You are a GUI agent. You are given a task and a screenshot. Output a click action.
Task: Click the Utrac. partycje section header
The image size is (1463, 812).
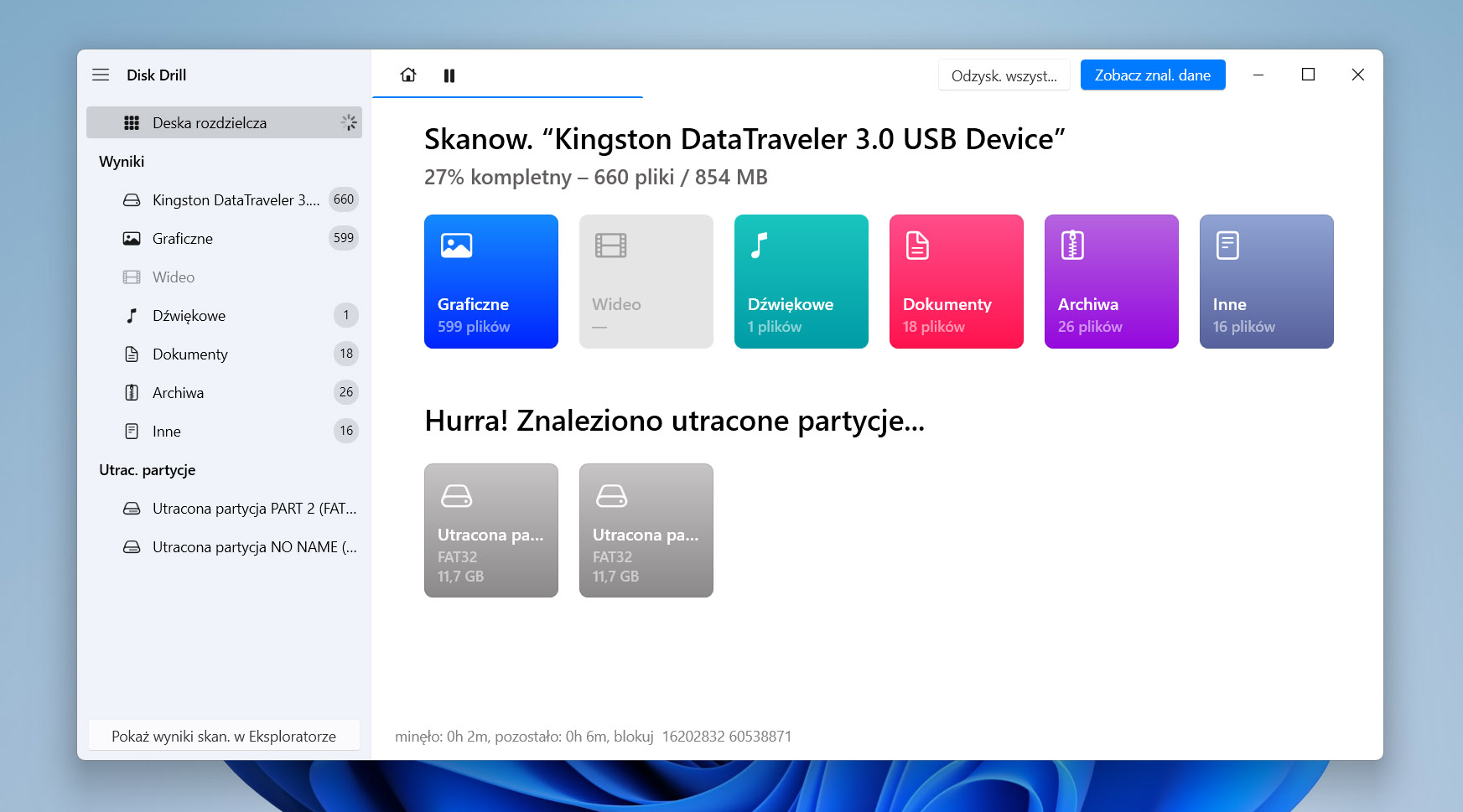click(x=147, y=469)
